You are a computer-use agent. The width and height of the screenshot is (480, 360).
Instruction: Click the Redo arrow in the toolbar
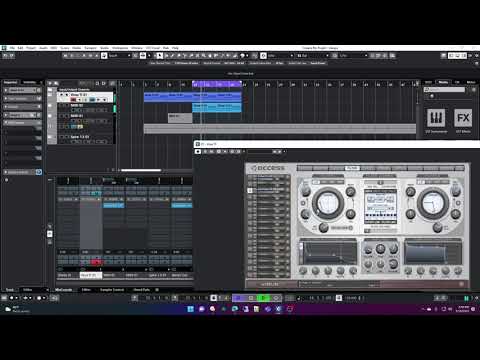coord(12,56)
